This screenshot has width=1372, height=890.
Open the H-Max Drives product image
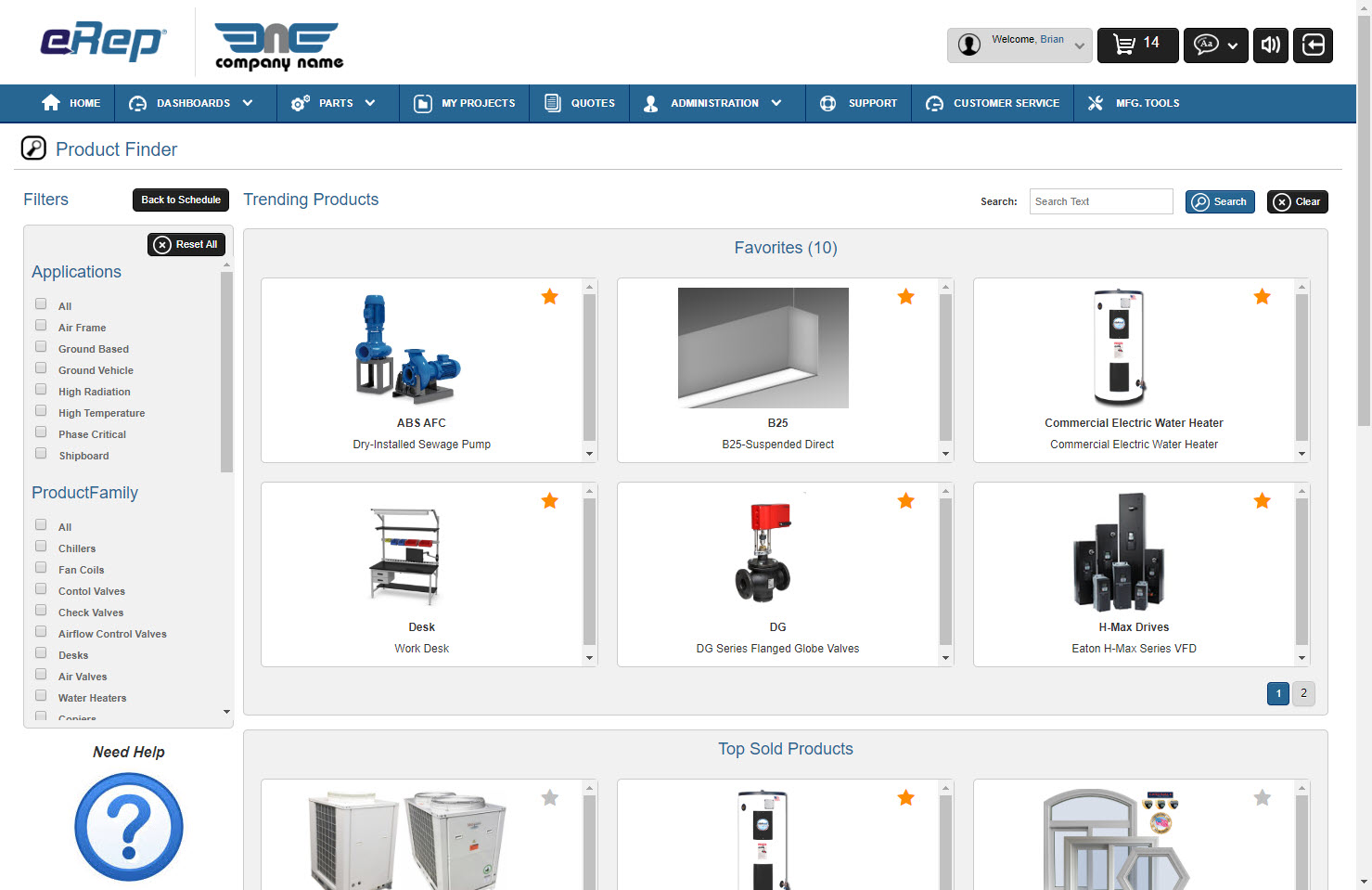[1119, 552]
